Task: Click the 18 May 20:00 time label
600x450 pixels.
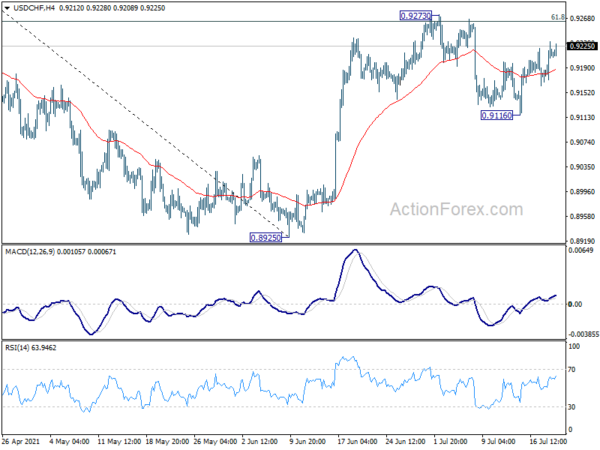Action: point(166,442)
